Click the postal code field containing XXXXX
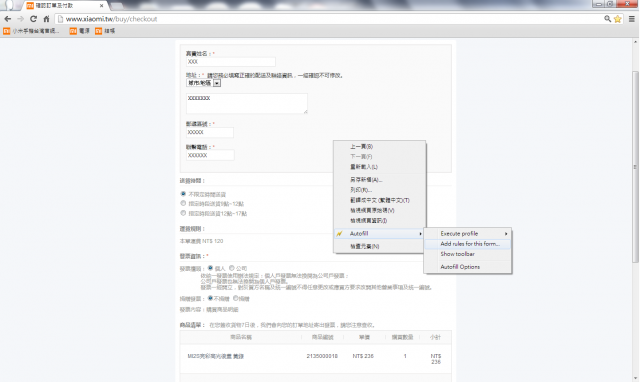This screenshot has width=640, height=382. tap(210, 132)
